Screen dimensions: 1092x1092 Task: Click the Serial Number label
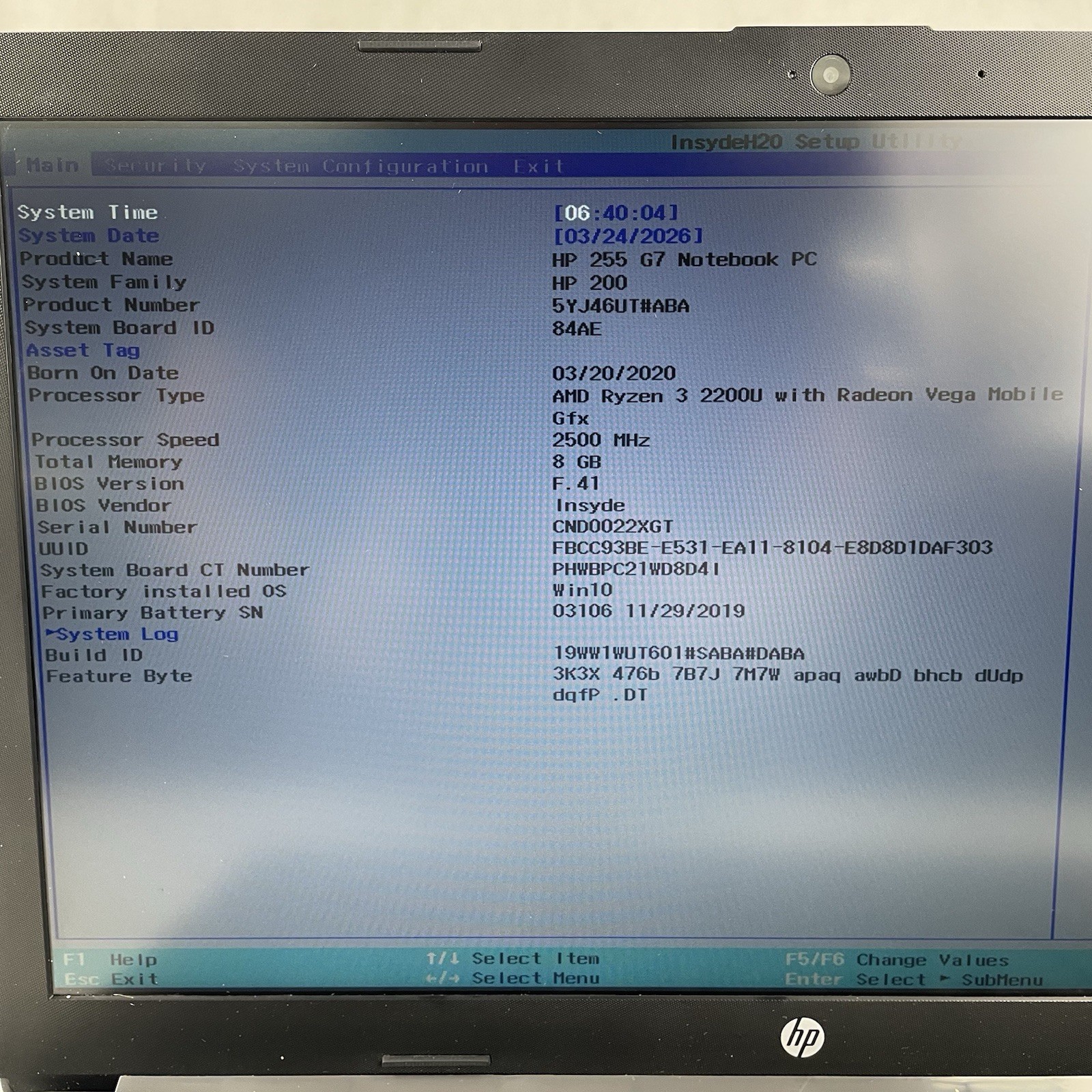(117, 528)
